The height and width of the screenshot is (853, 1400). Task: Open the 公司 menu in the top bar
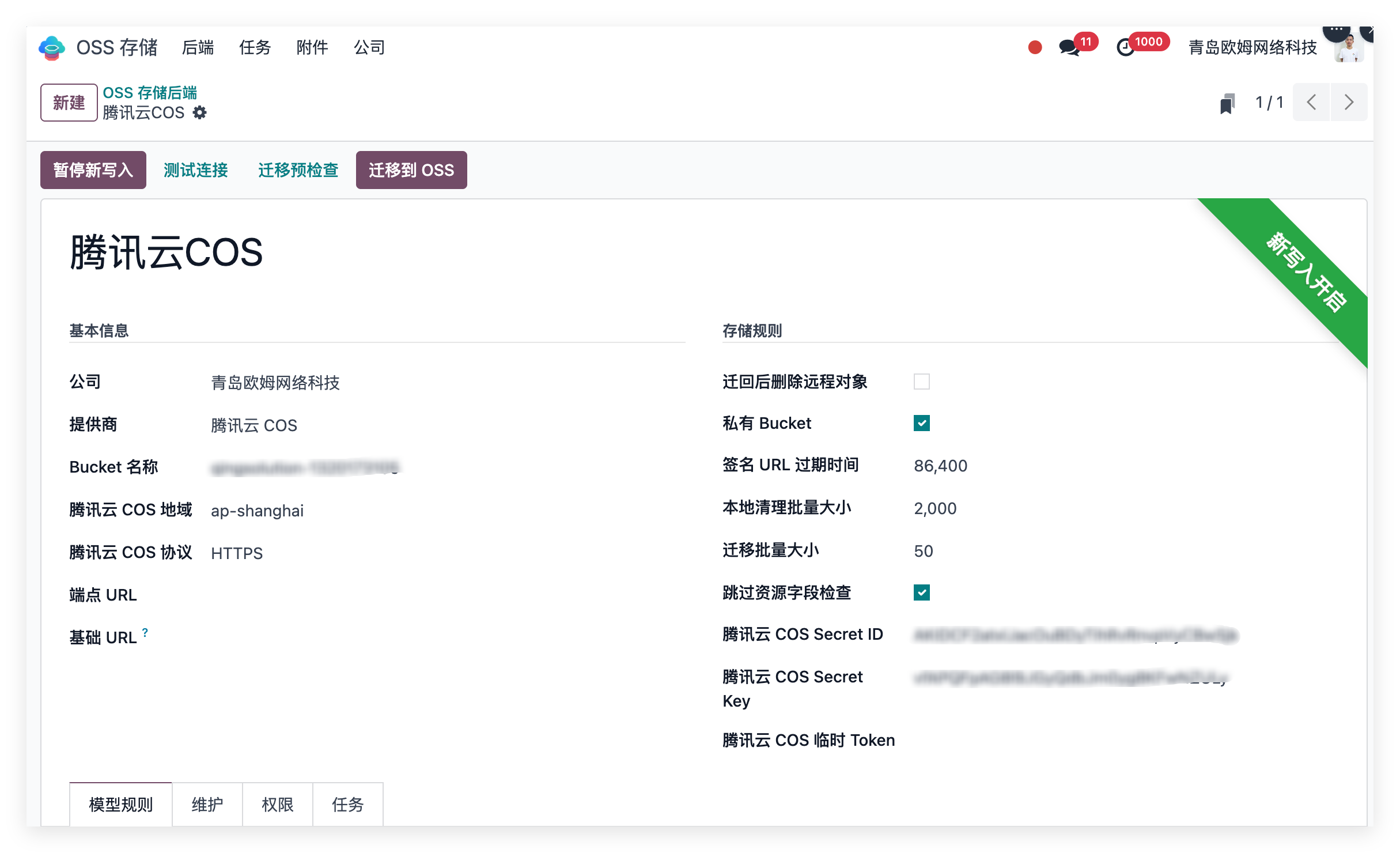369,47
